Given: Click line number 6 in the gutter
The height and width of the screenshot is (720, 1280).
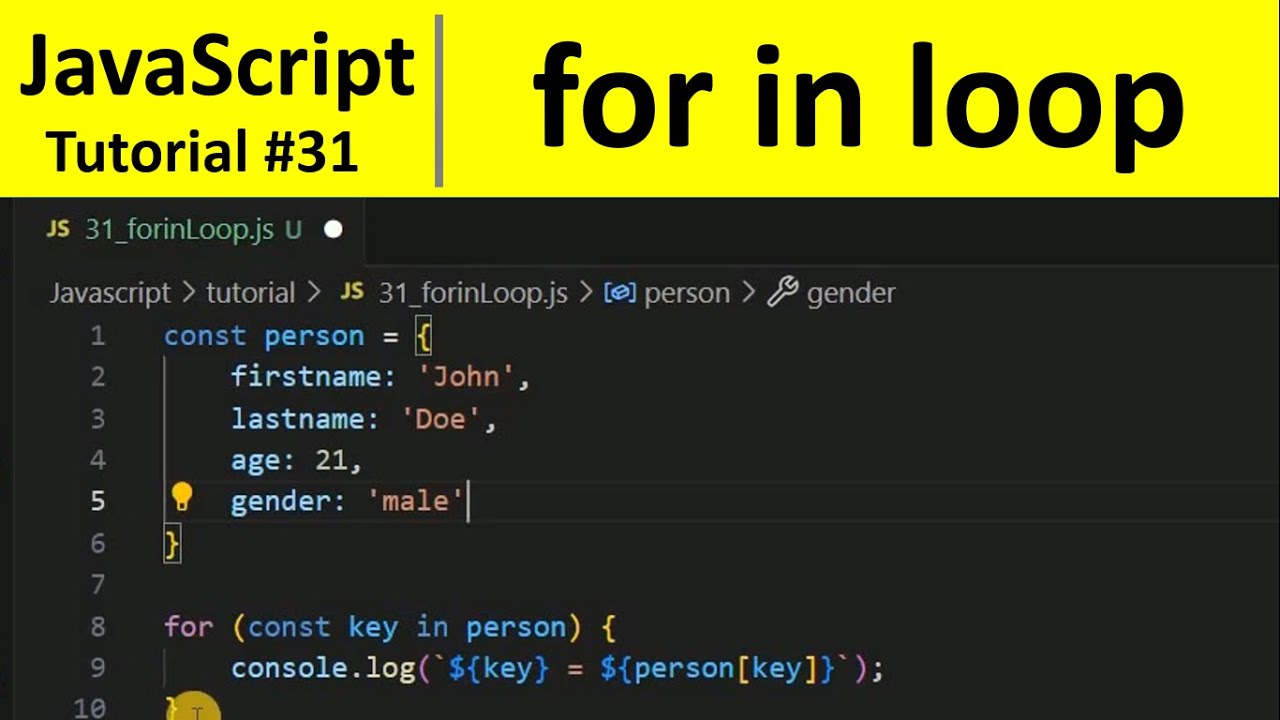Looking at the screenshot, I should 98,543.
